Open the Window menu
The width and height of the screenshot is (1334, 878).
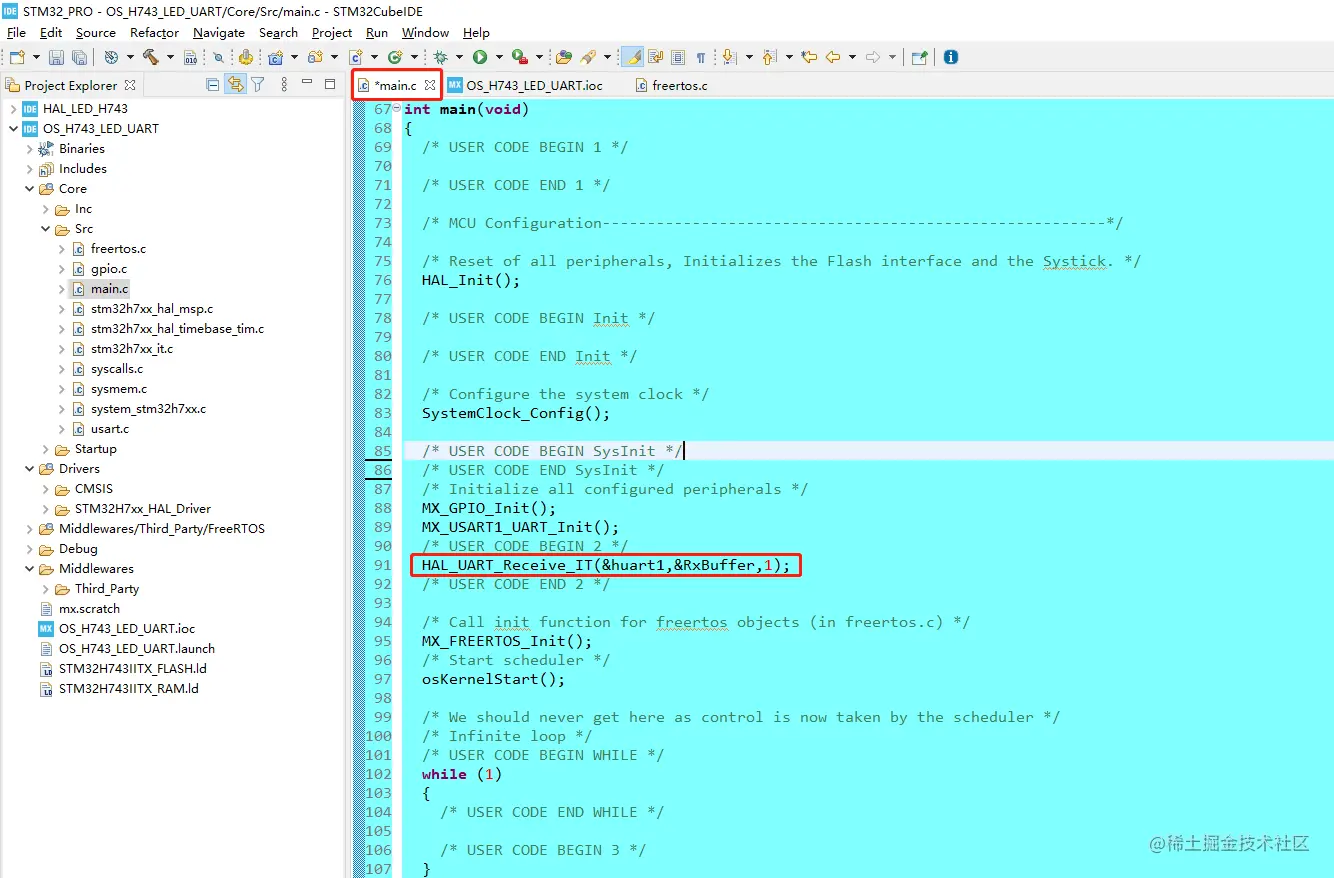pyautogui.click(x=425, y=32)
